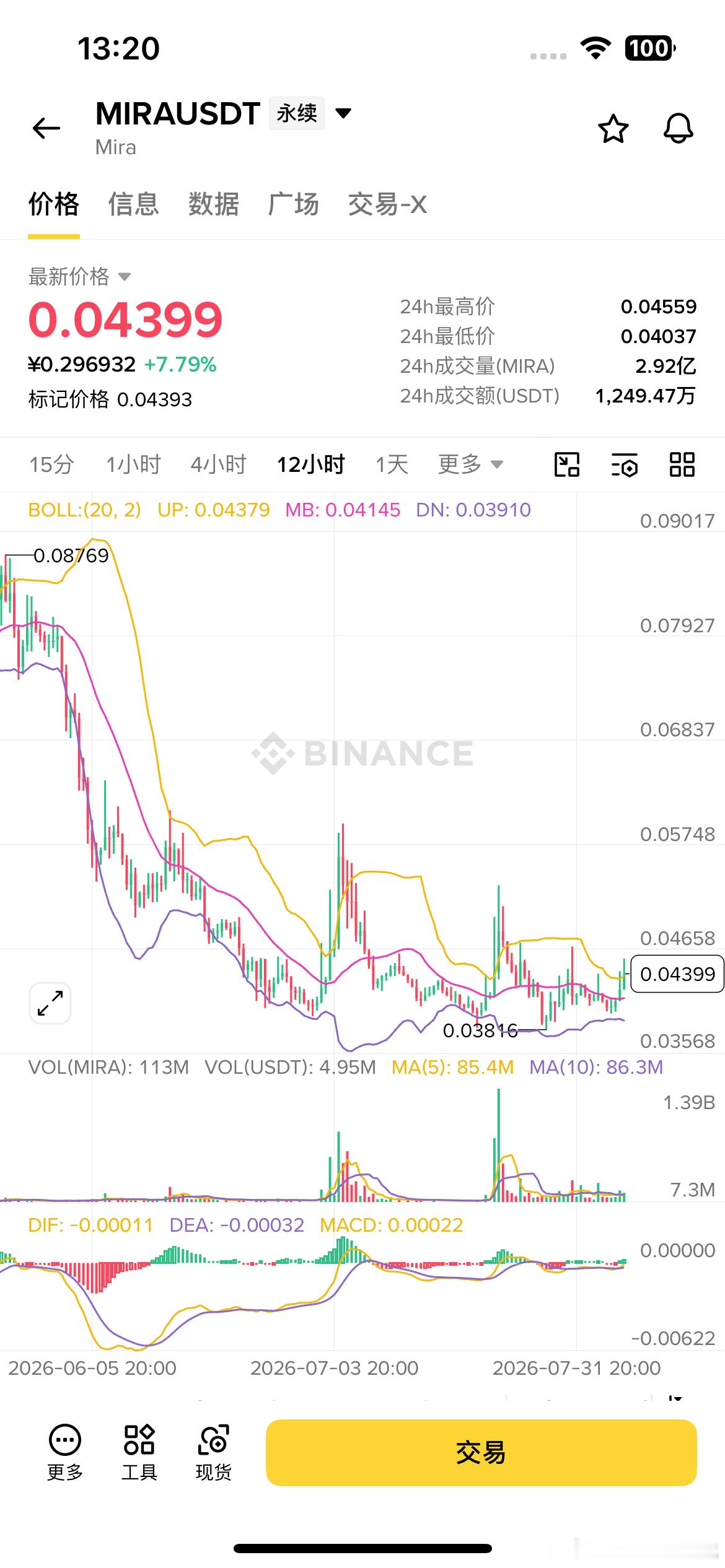This screenshot has width=725, height=1568.
Task: Tap the Wi-Fi status icon
Action: click(x=595, y=48)
